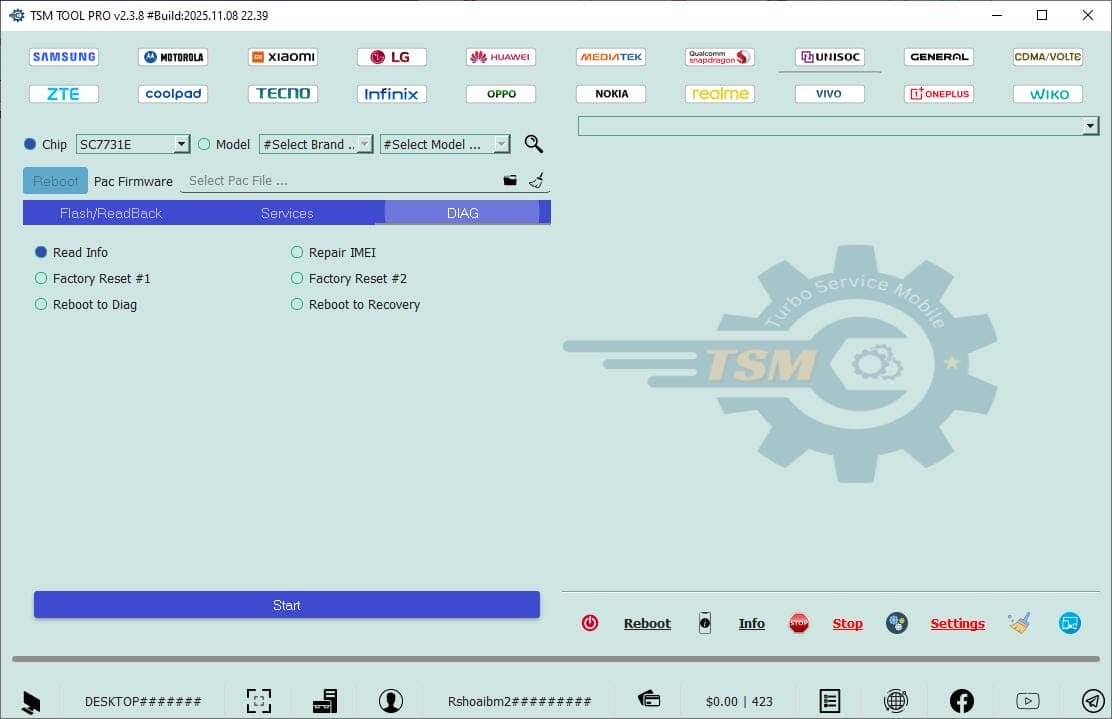Click the phone info icon between Reboot and Info
Viewport: 1112px width, 719px height.
(x=705, y=622)
